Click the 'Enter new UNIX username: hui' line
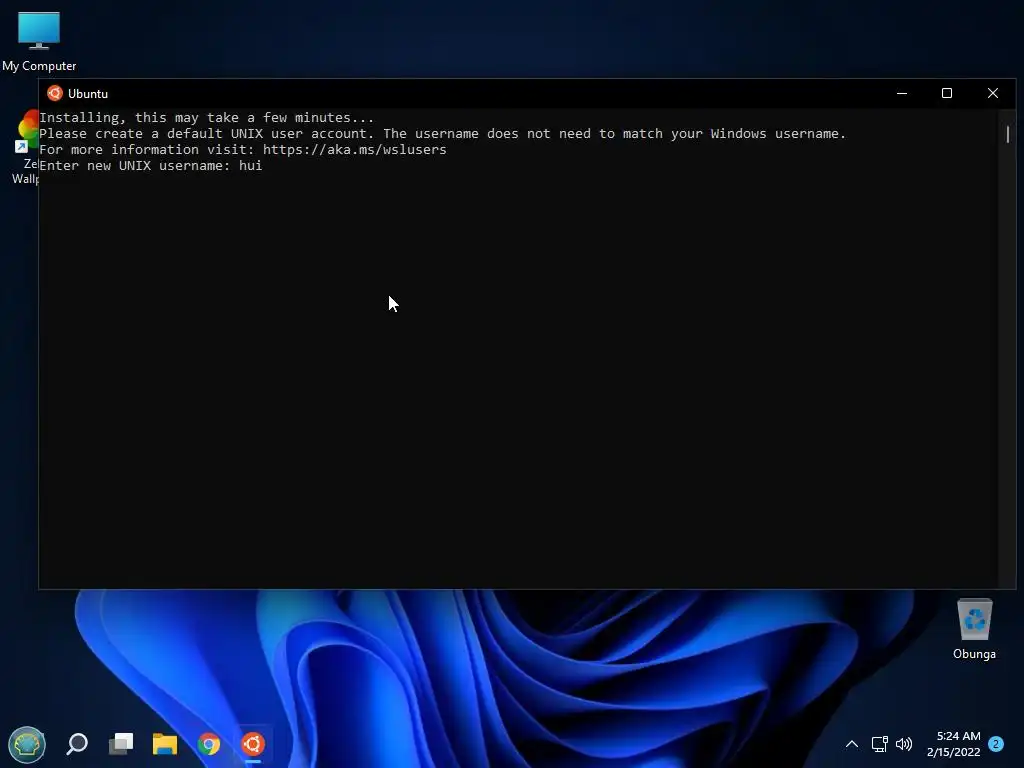 coord(151,166)
